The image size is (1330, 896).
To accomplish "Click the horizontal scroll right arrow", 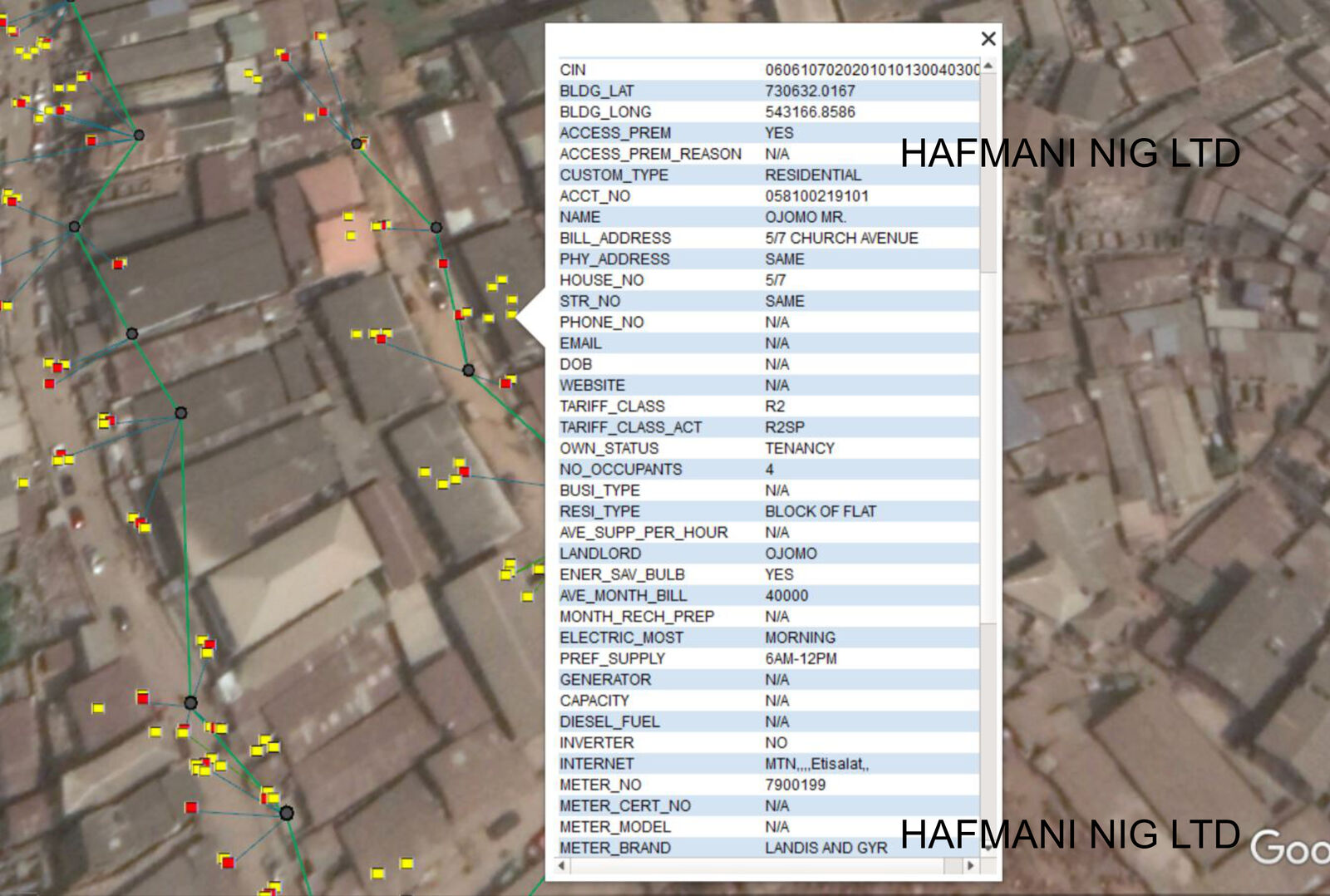I will (970, 865).
